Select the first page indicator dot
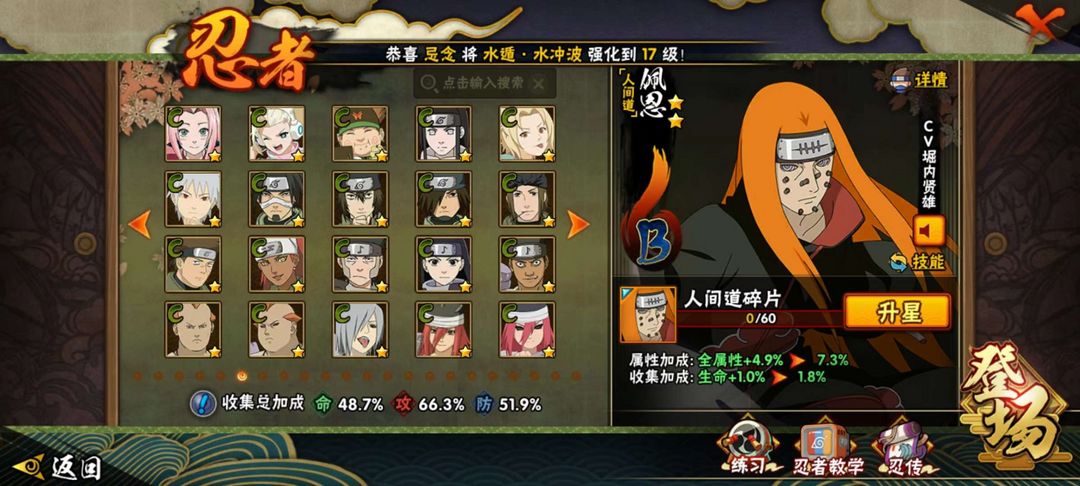This screenshot has height=486, width=1080. (136, 376)
